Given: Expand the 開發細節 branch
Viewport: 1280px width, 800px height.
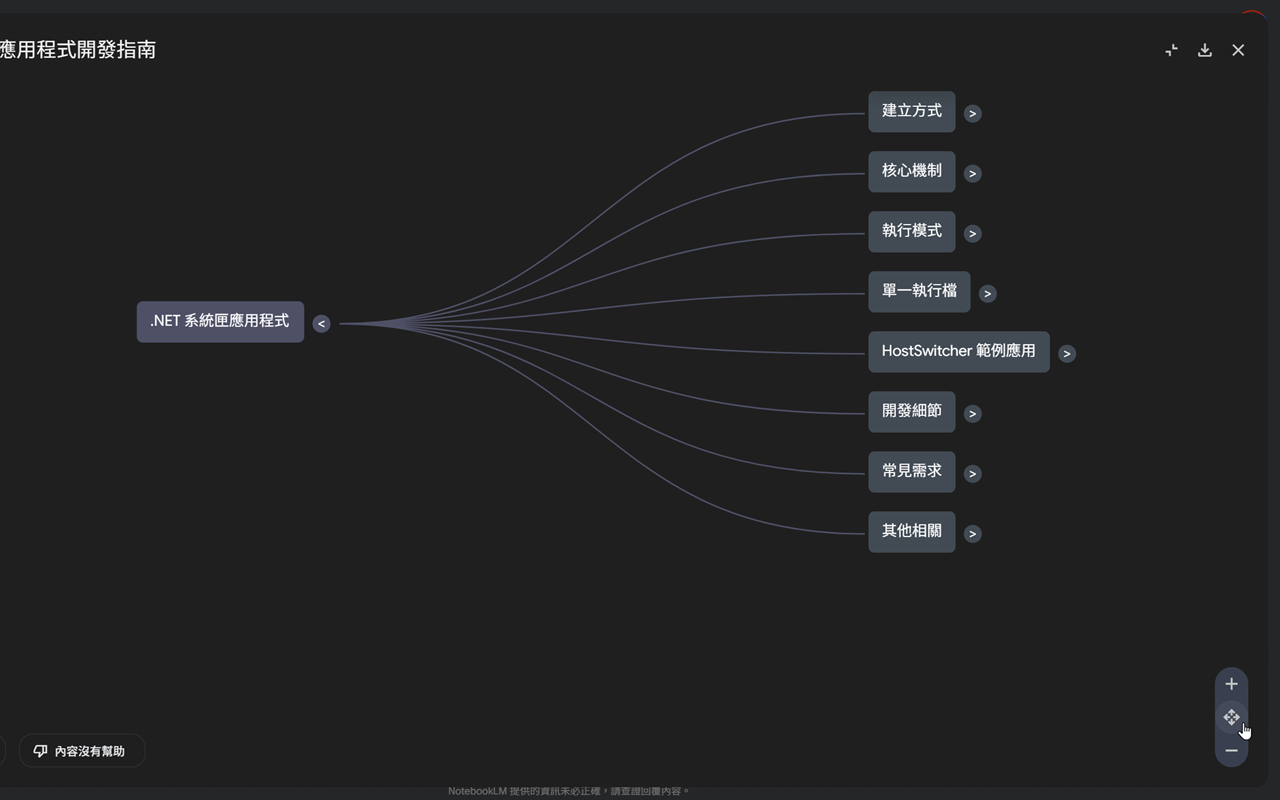Looking at the screenshot, I should tap(972, 413).
